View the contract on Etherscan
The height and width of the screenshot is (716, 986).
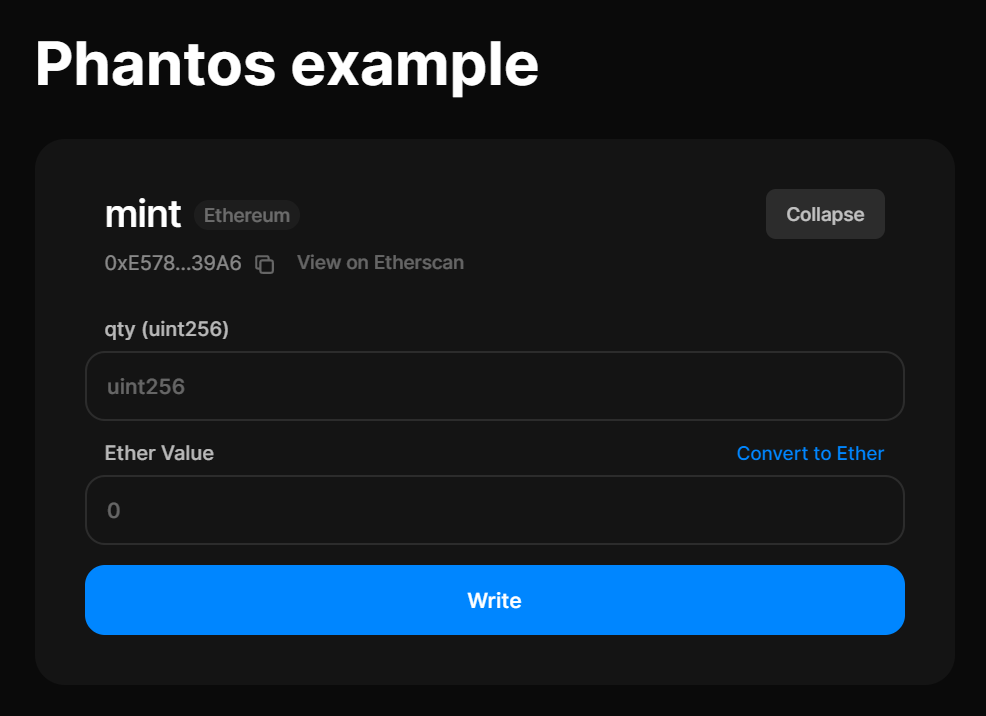(380, 263)
